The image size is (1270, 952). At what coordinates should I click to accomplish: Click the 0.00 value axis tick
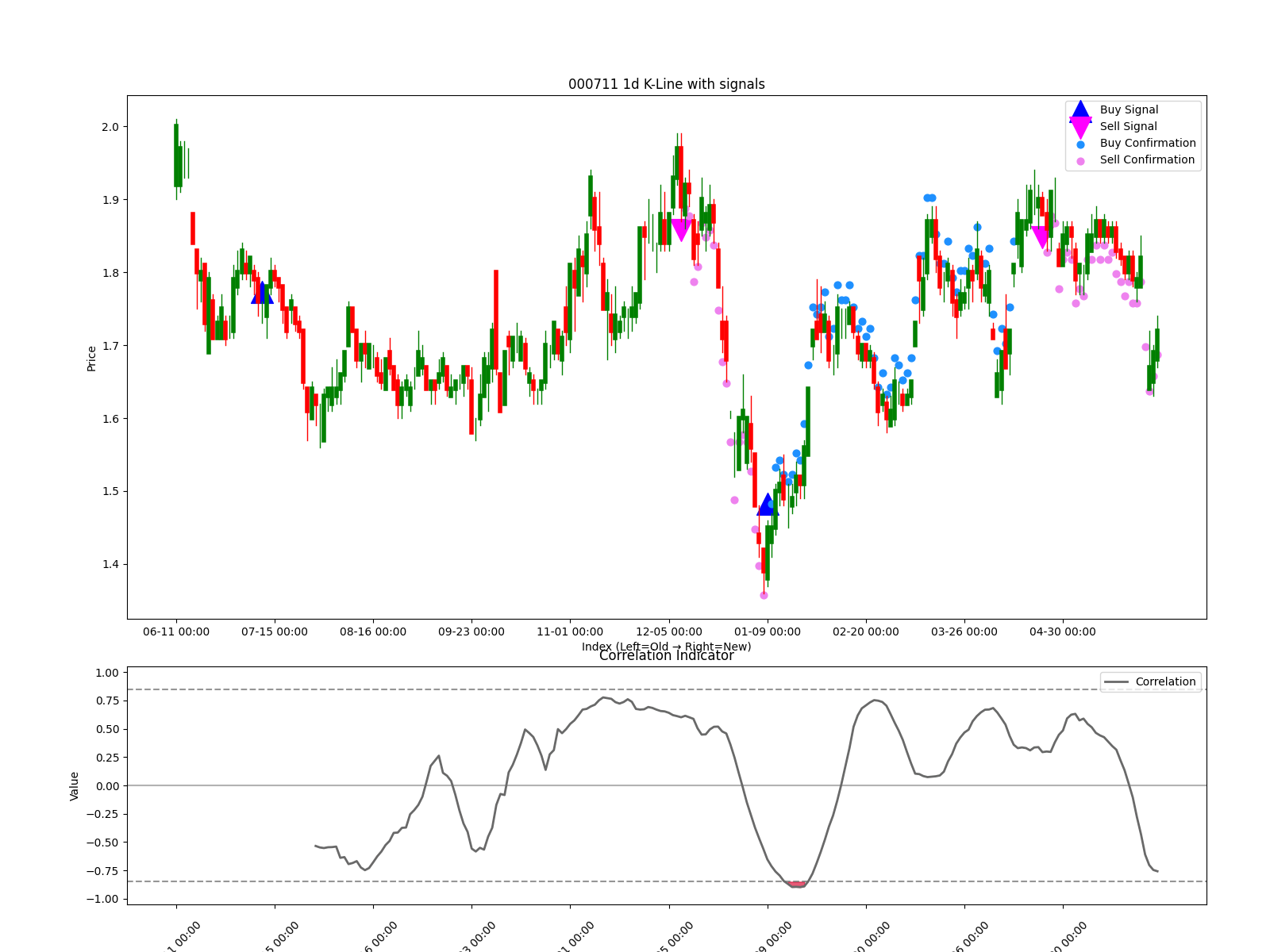(106, 786)
